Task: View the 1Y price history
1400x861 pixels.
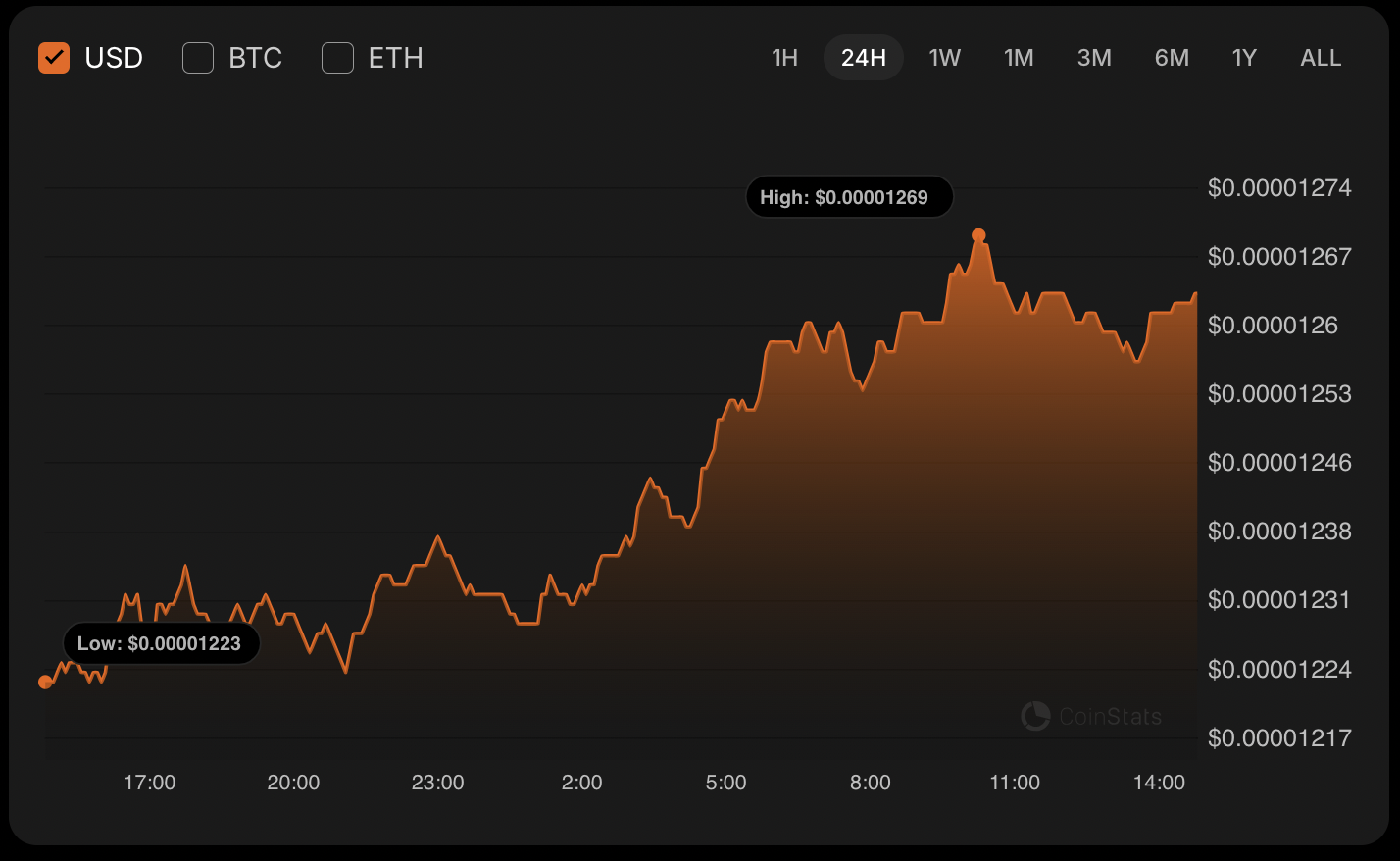Action: 1244,58
